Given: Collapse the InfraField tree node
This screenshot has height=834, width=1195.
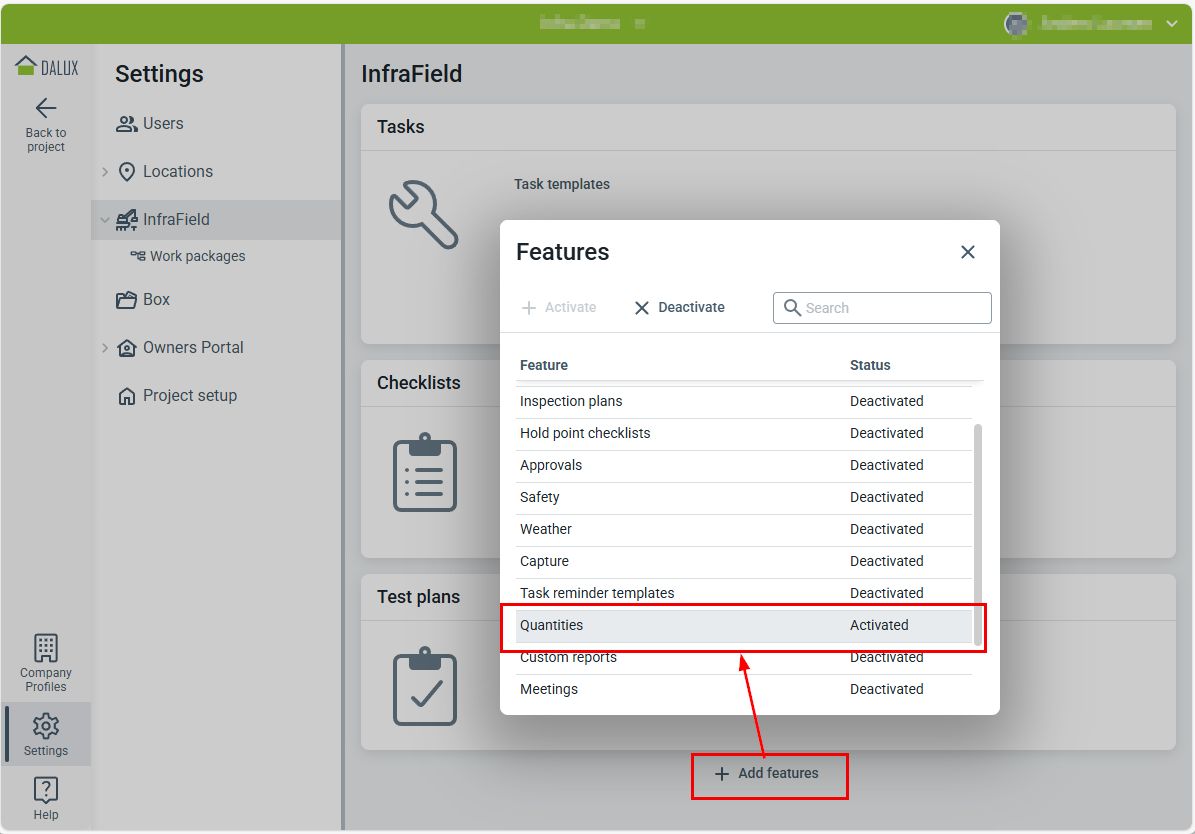Looking at the screenshot, I should point(105,220).
